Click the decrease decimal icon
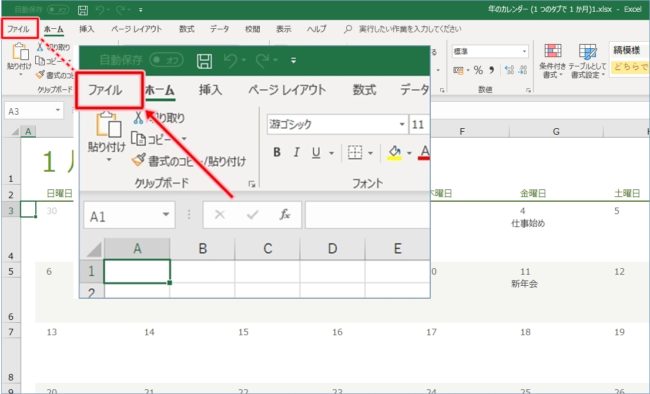This screenshot has height=394, width=650. click(523, 70)
